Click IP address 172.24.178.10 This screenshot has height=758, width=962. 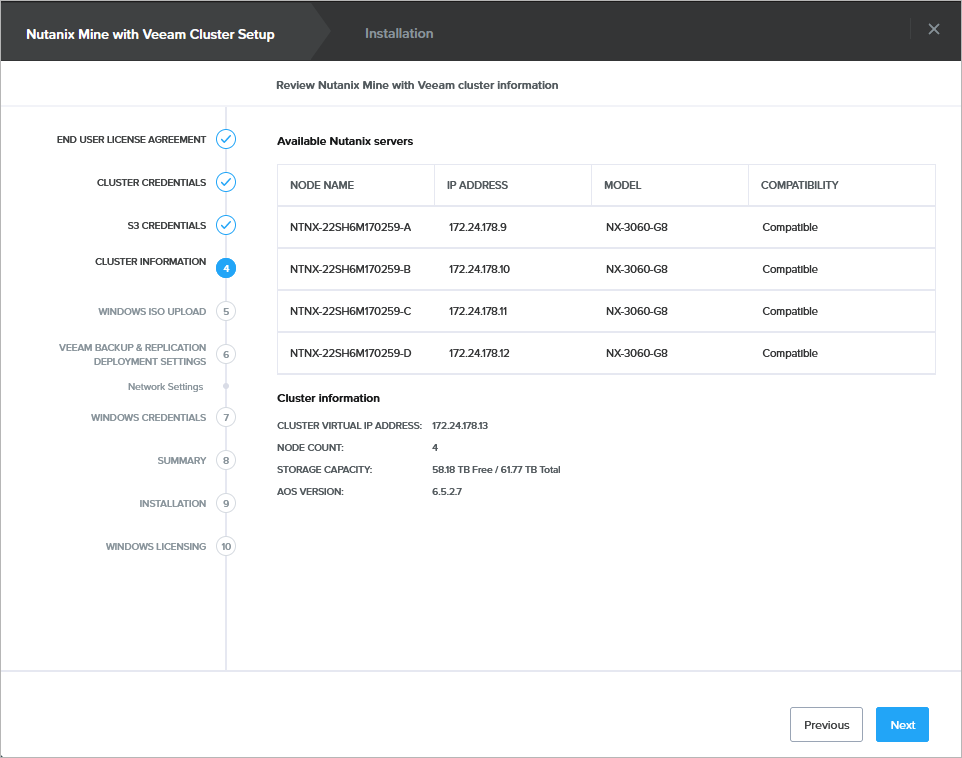coord(479,269)
